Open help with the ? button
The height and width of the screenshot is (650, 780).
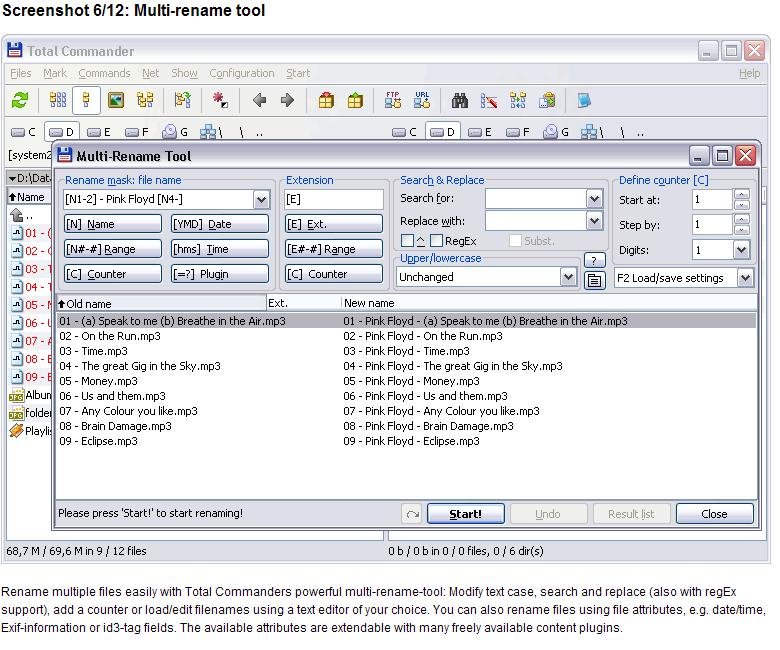594,260
